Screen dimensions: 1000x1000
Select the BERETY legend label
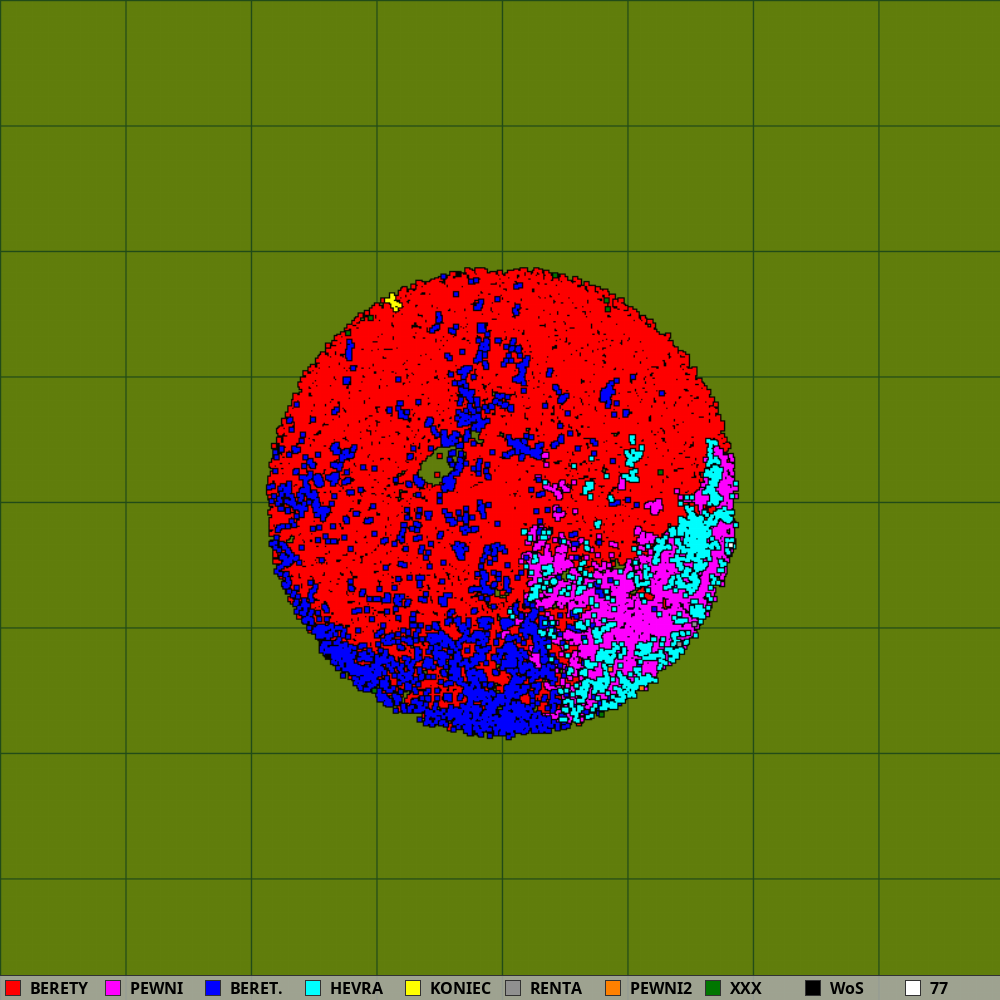tap(59, 989)
